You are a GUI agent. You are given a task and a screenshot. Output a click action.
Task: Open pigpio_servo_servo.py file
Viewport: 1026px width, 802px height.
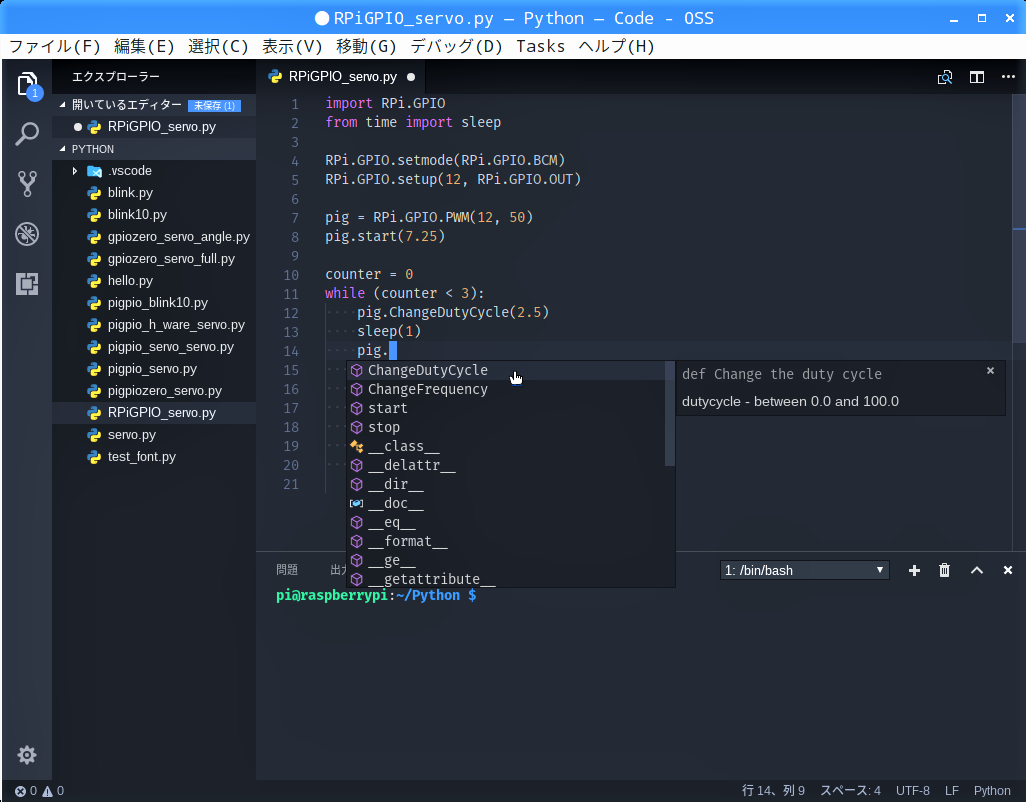coord(154,347)
